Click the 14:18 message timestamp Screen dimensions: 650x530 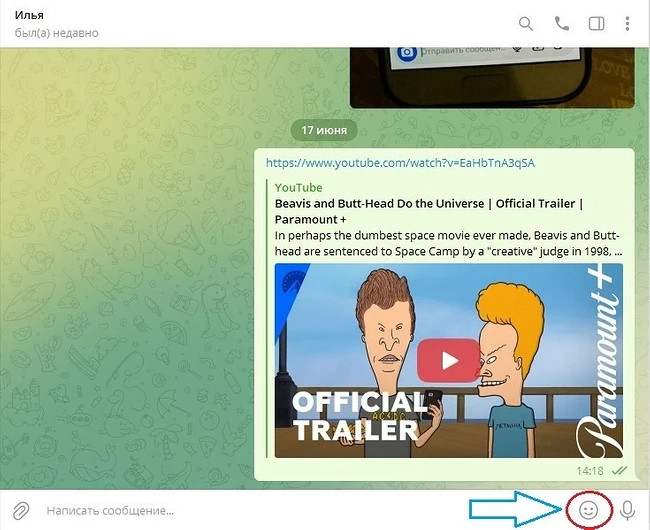[x=590, y=470]
